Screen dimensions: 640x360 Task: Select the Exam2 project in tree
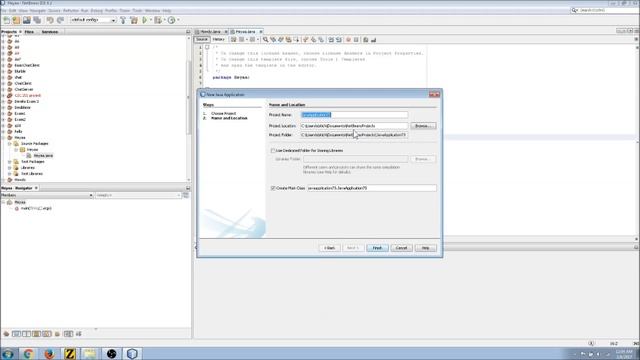tap(20, 120)
